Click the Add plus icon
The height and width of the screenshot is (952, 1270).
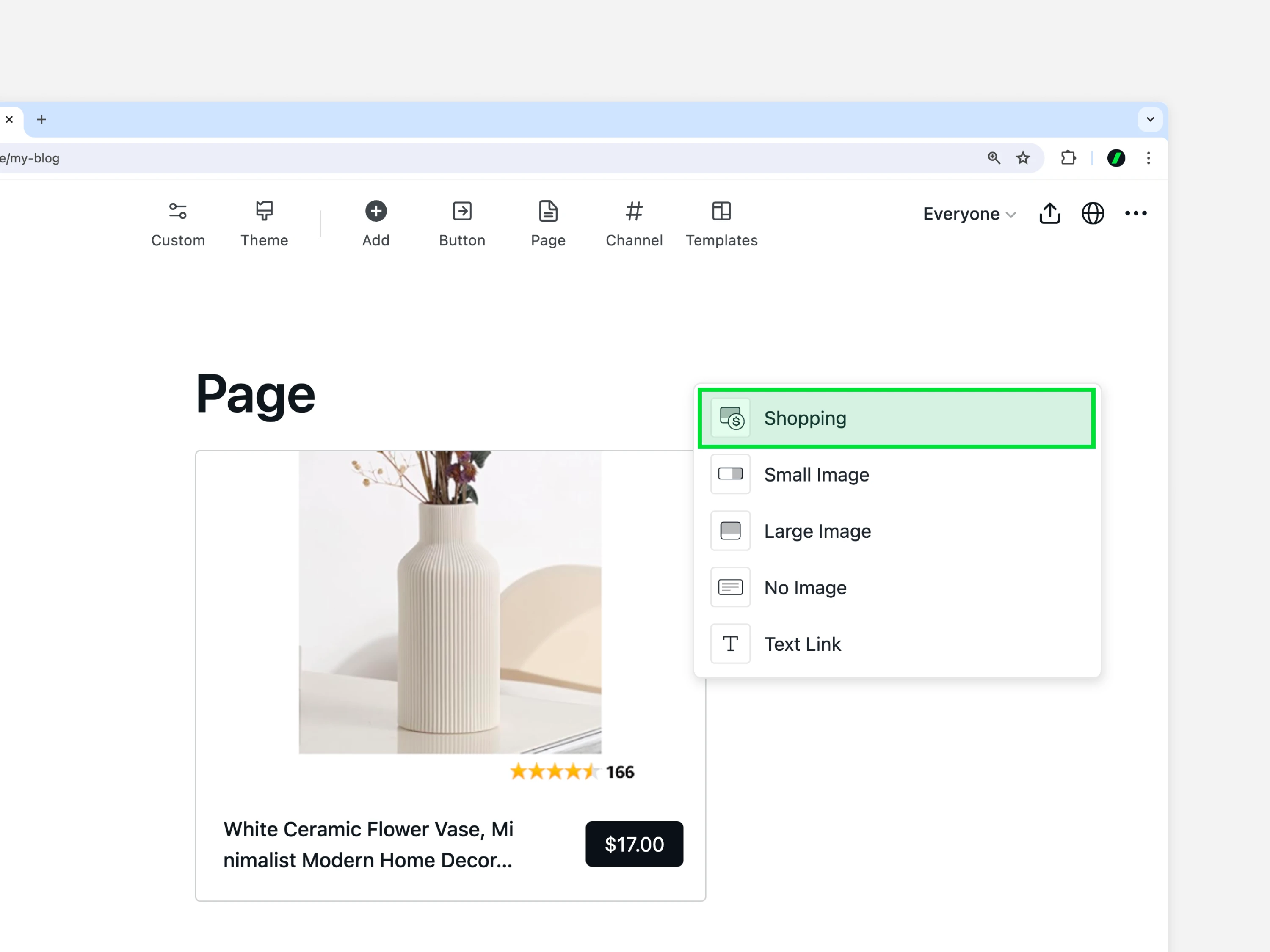click(376, 211)
